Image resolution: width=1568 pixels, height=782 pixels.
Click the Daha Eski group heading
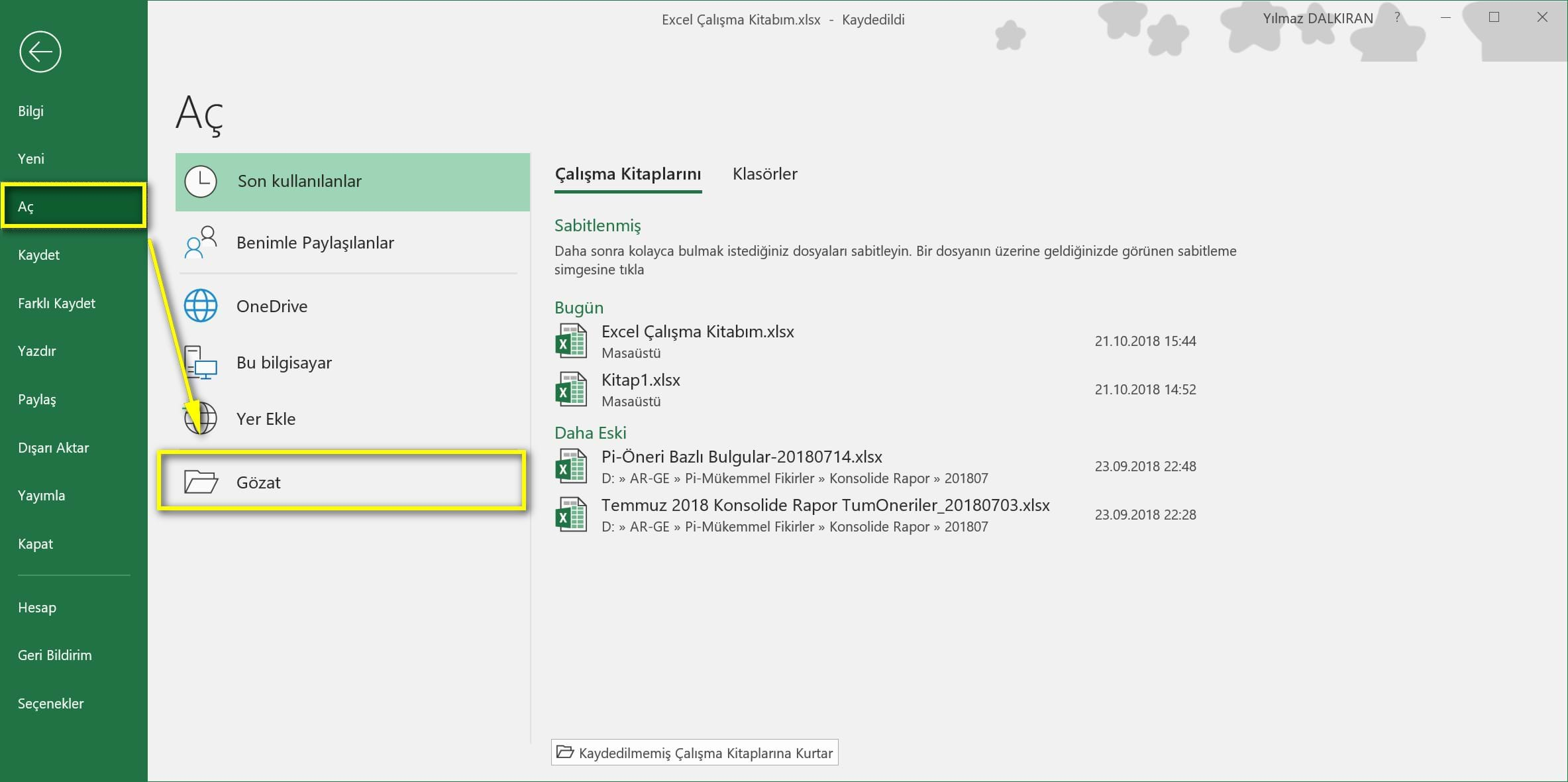[590, 433]
